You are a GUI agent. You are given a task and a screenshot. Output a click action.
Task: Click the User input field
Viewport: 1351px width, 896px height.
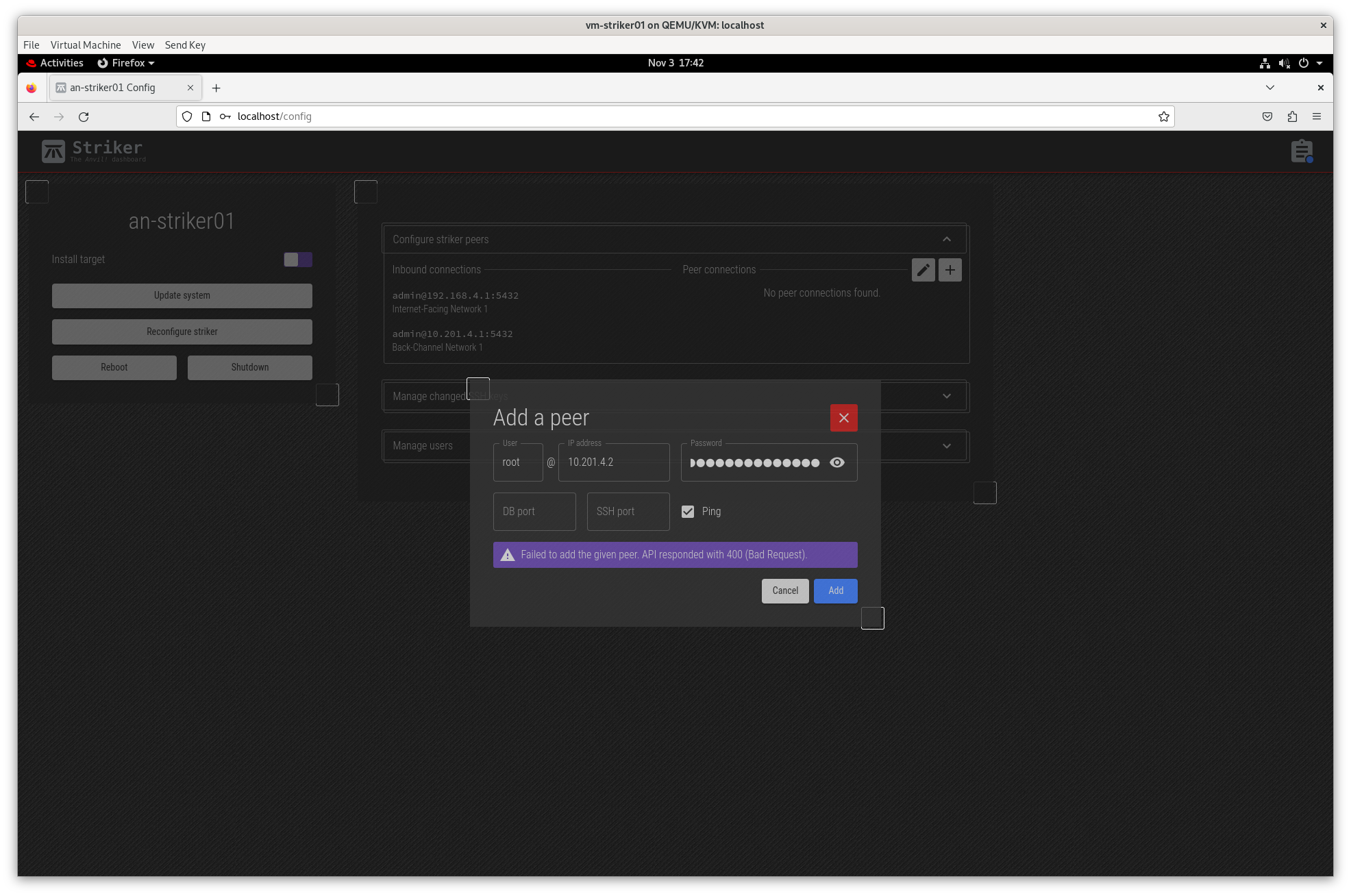click(x=518, y=462)
